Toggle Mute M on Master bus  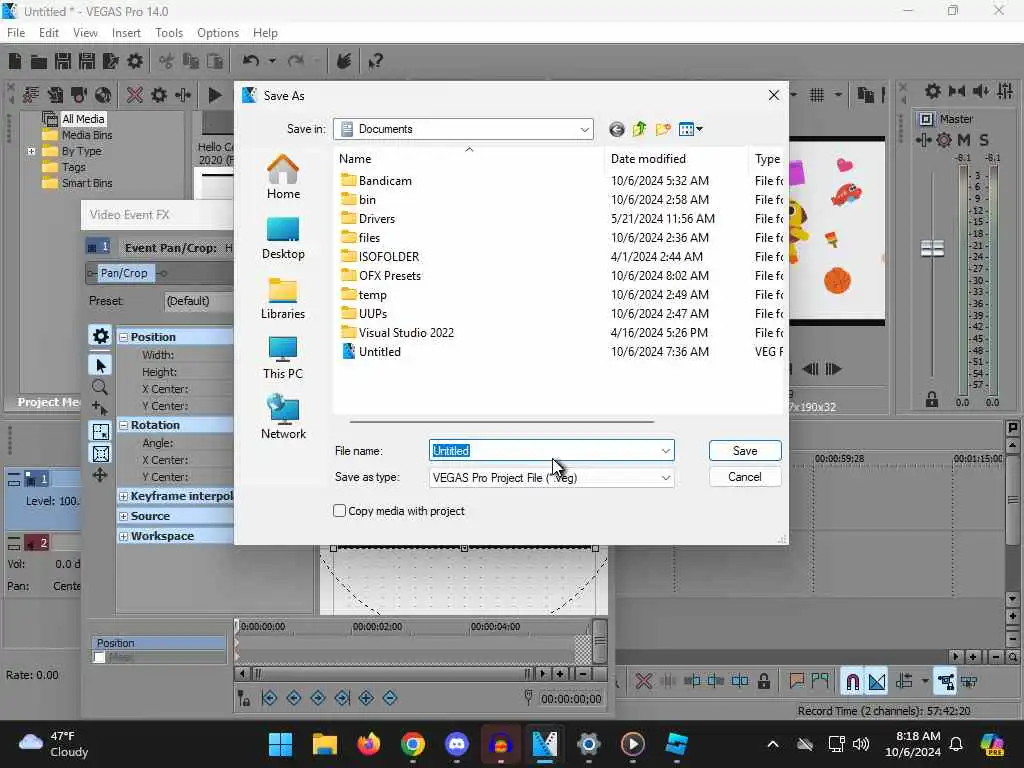coord(964,140)
